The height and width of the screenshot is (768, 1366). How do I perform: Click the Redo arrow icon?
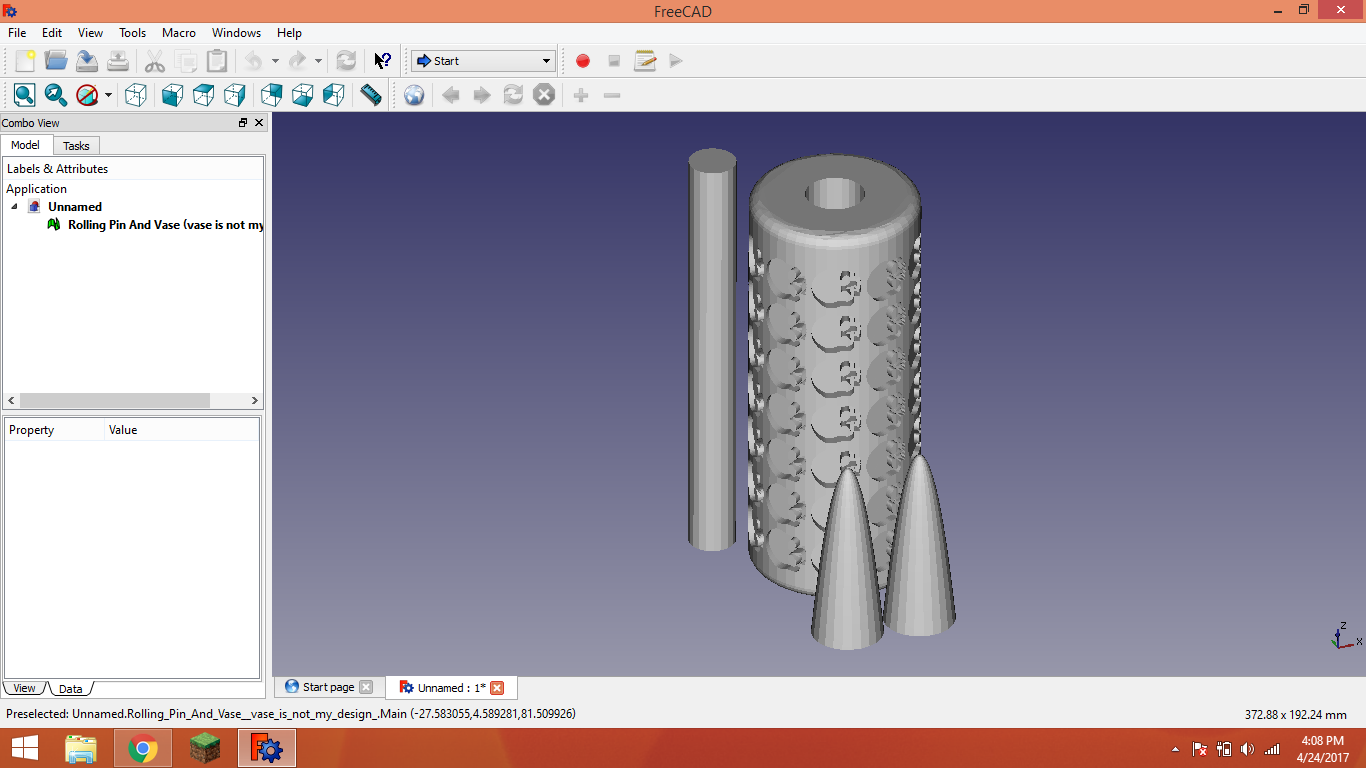pyautogui.click(x=297, y=61)
